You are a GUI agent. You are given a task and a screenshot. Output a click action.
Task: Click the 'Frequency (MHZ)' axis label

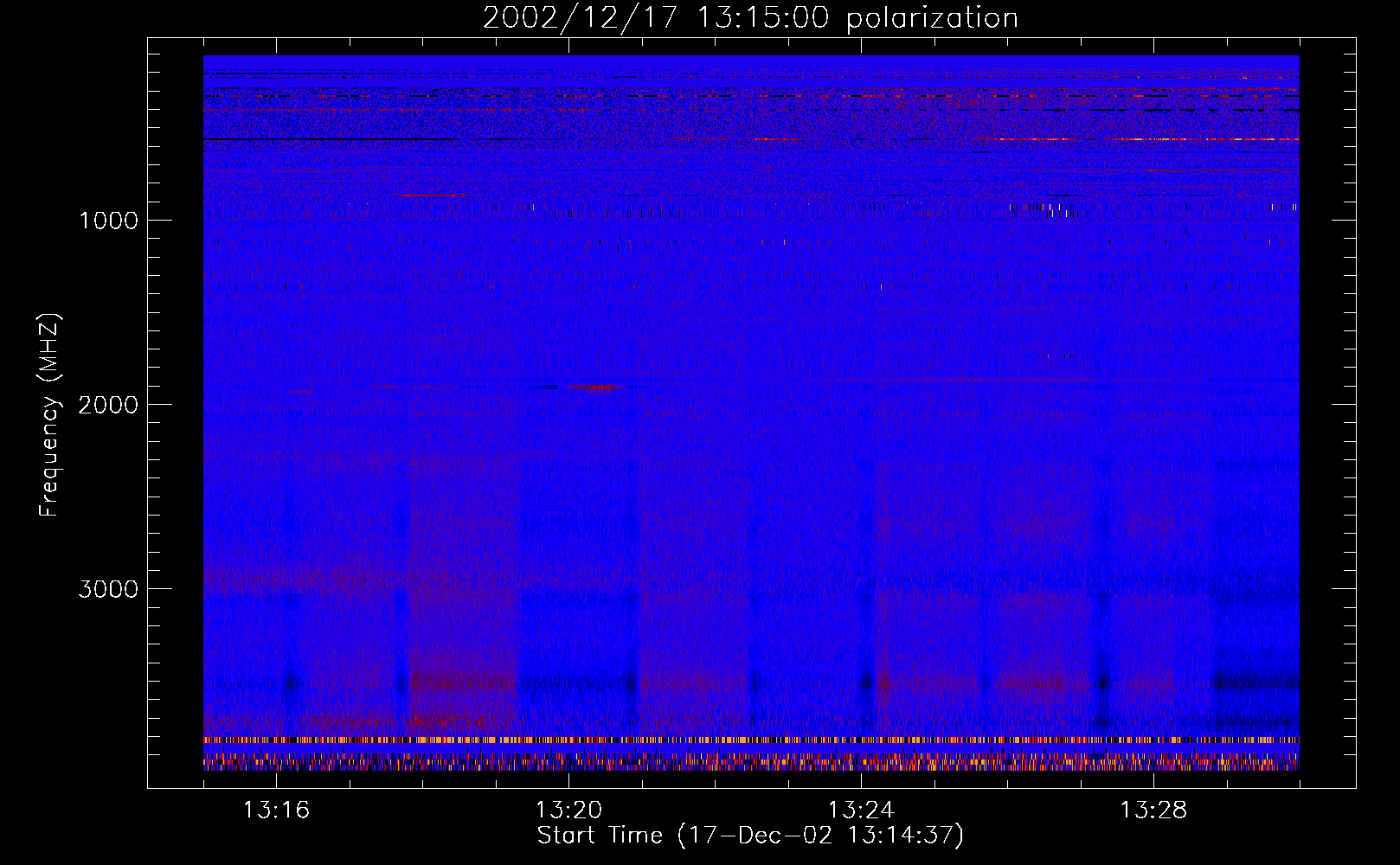coord(49,415)
